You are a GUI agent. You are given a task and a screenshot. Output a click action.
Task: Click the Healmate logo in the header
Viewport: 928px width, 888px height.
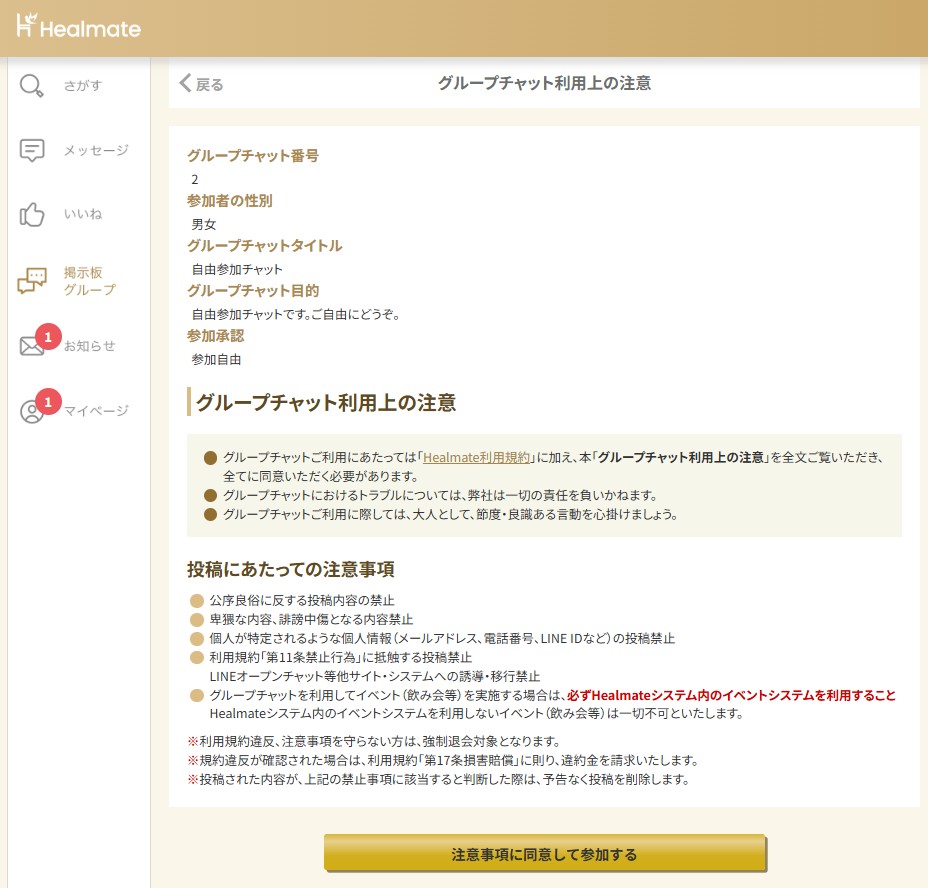pyautogui.click(x=78, y=27)
